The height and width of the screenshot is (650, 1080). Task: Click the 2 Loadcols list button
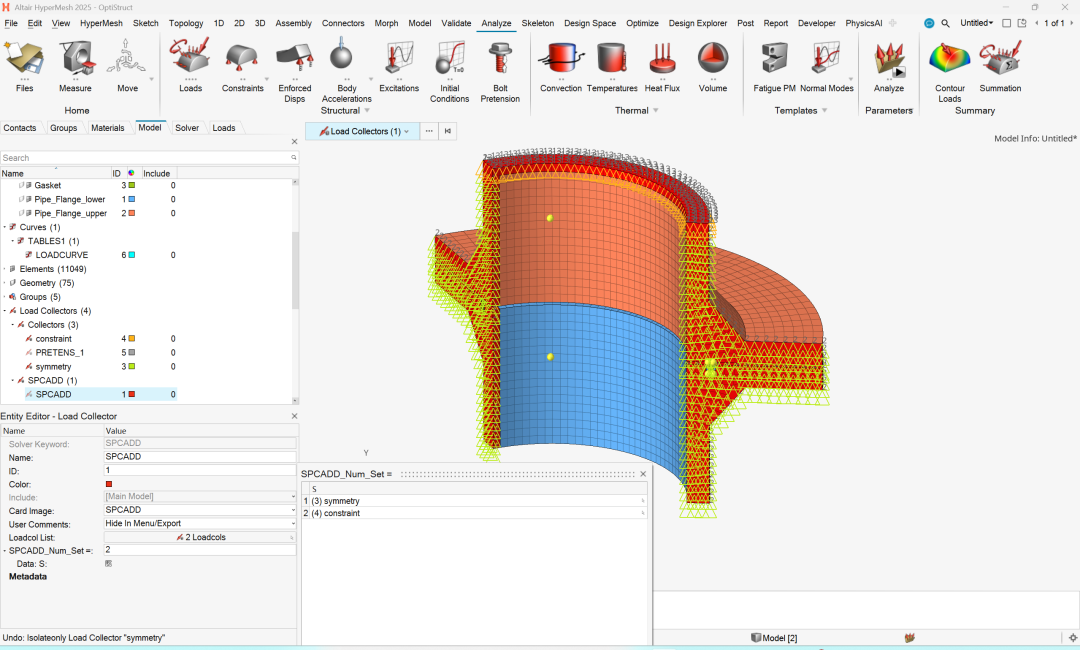pos(200,537)
